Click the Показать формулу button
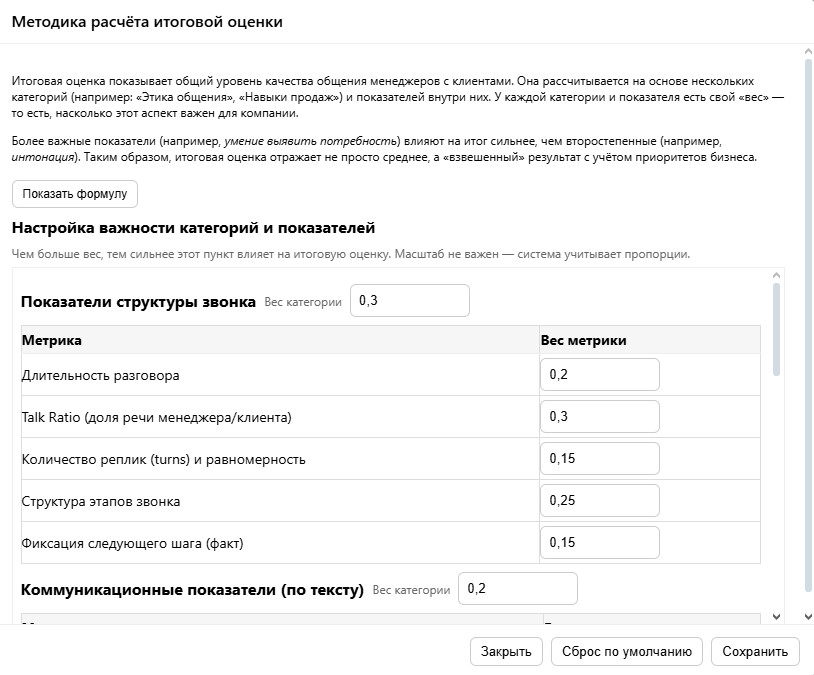 74,194
